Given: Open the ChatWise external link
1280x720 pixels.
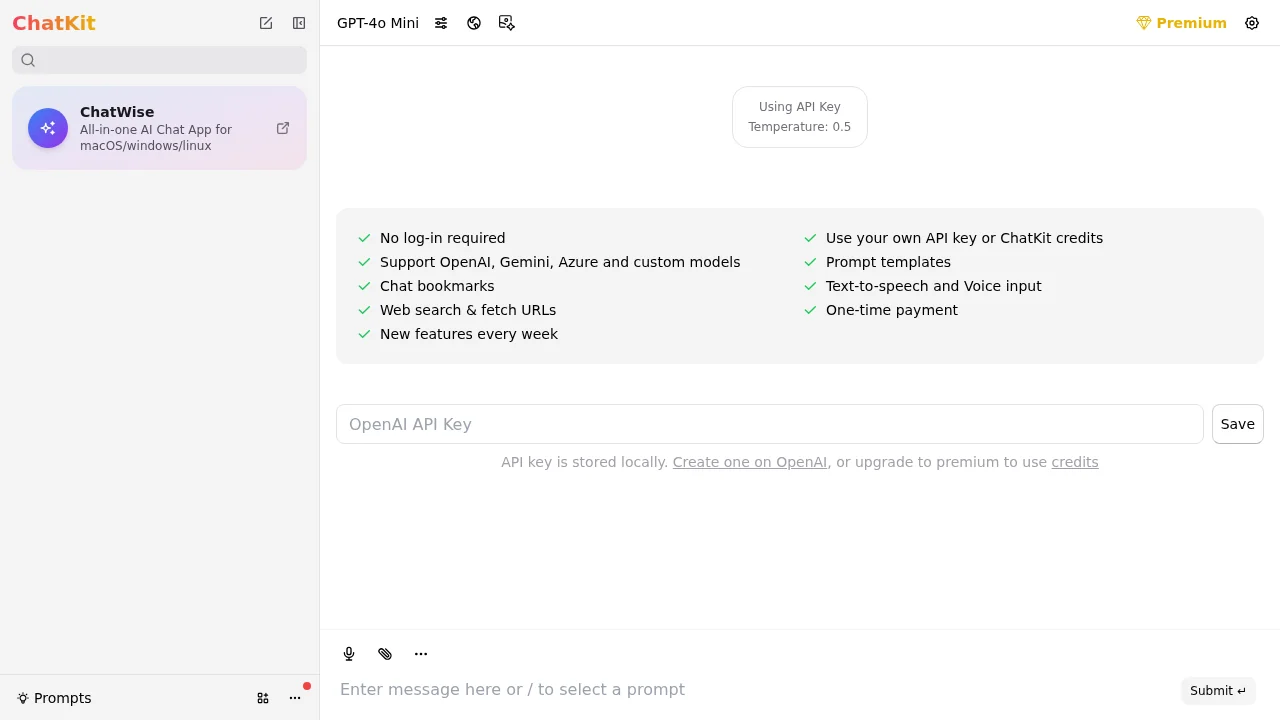Looking at the screenshot, I should [283, 128].
